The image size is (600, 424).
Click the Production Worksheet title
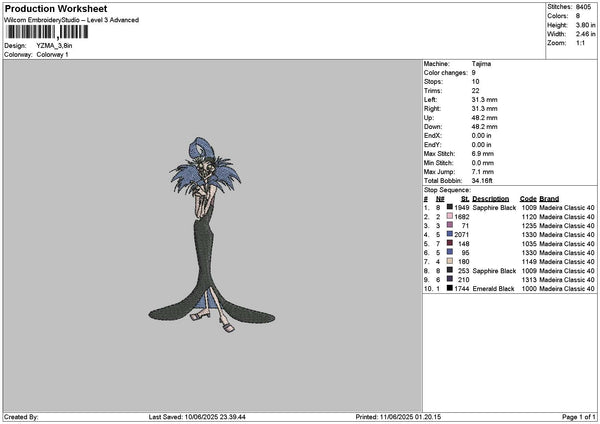pyautogui.click(x=56, y=8)
